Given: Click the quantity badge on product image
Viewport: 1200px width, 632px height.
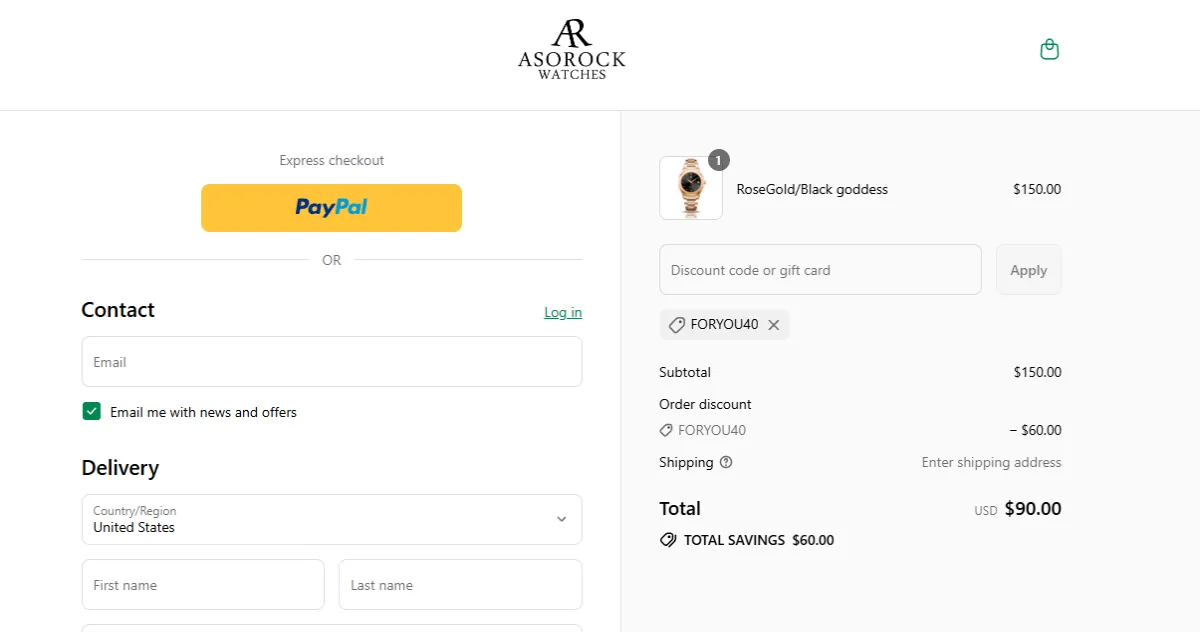Looking at the screenshot, I should (x=720, y=159).
